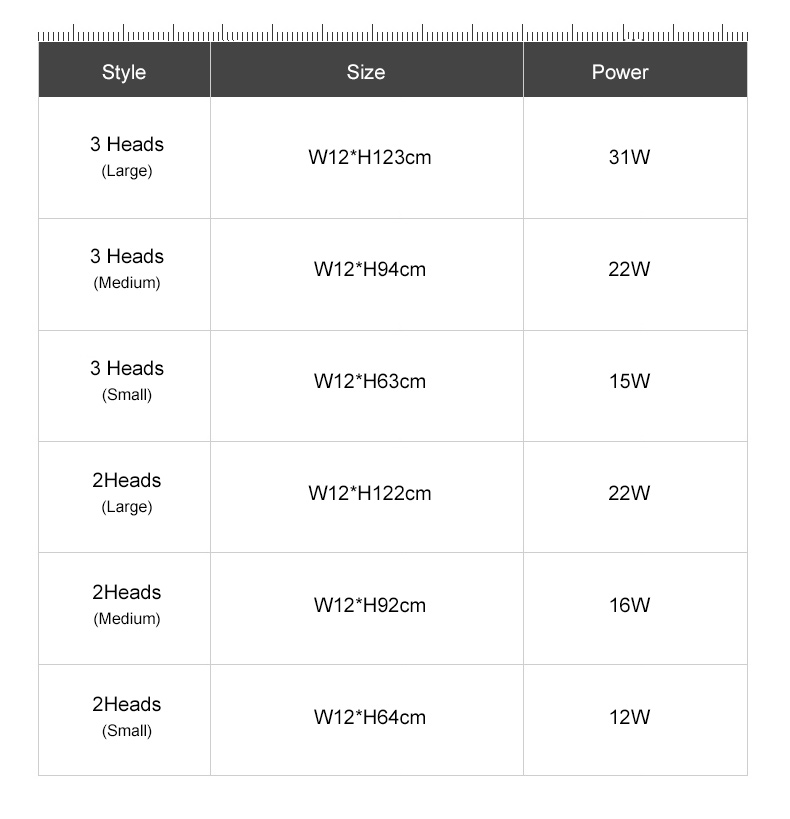
Task: Select the 2Heads (Medium) style cell
Action: (x=124, y=609)
